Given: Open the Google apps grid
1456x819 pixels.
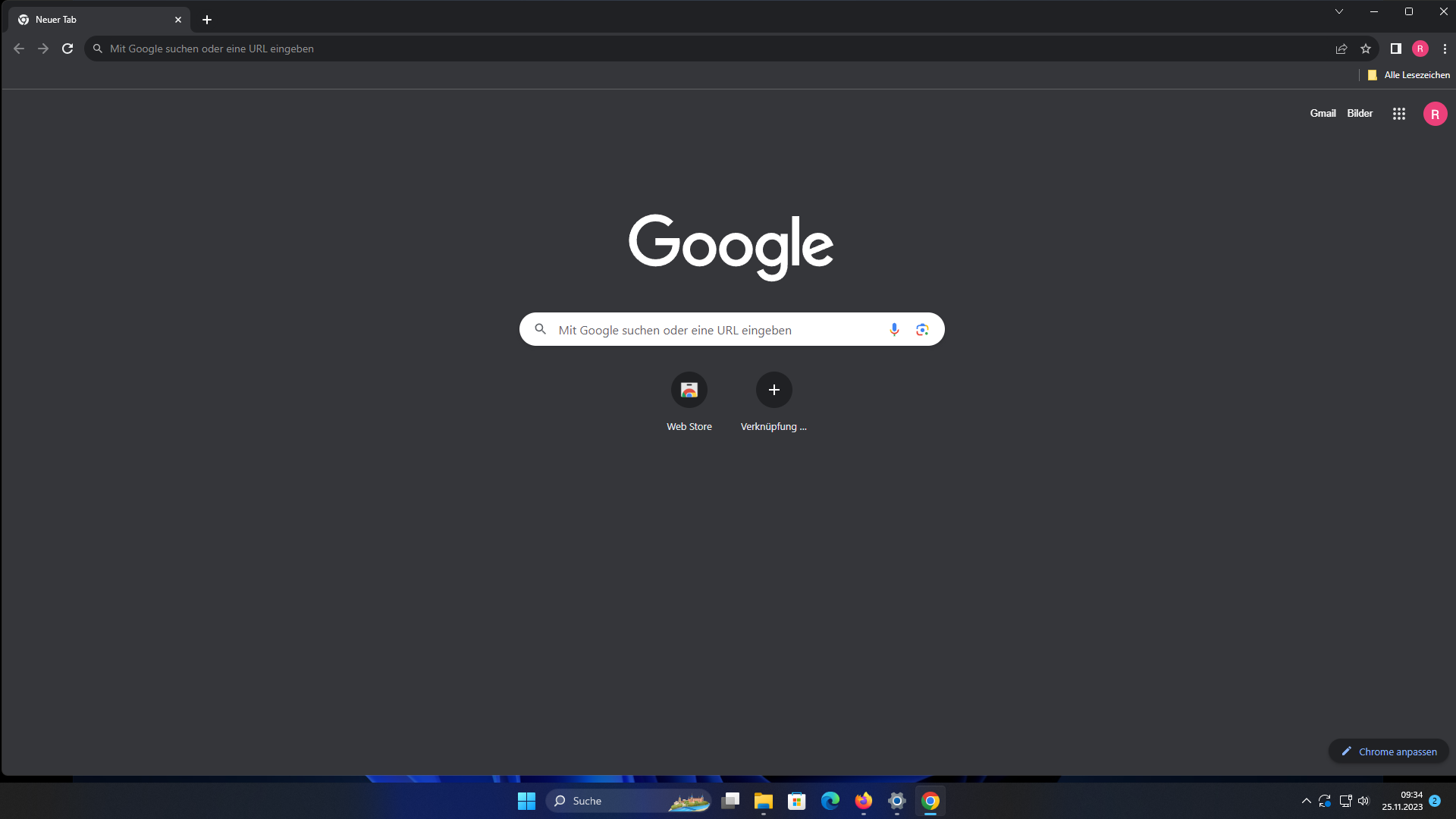Looking at the screenshot, I should [1399, 114].
